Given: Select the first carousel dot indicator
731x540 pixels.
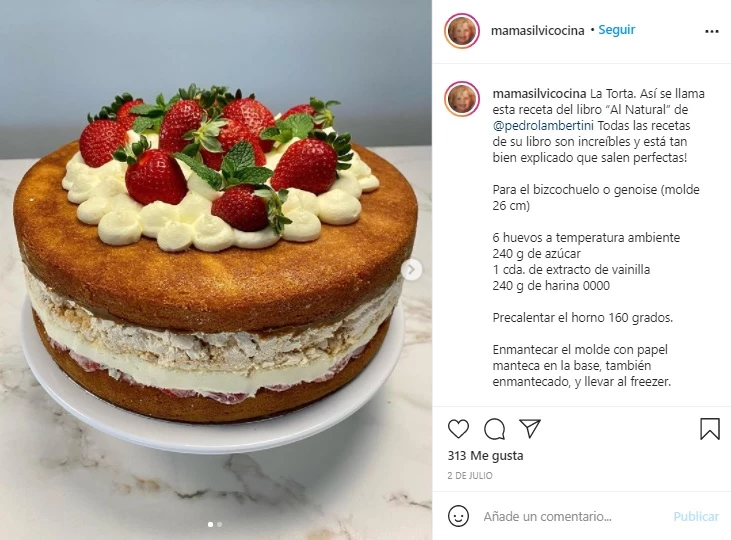Looking at the screenshot, I should tap(210, 525).
